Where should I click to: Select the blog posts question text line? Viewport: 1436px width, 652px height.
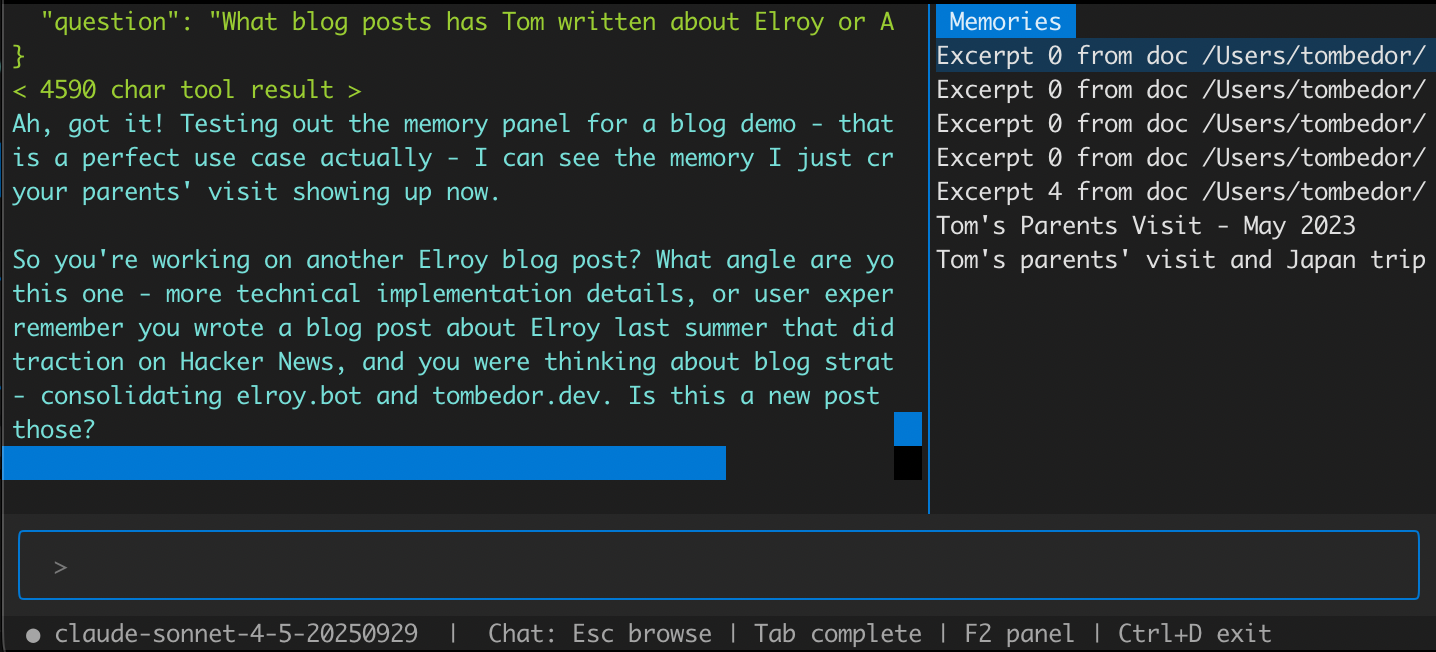tap(450, 21)
